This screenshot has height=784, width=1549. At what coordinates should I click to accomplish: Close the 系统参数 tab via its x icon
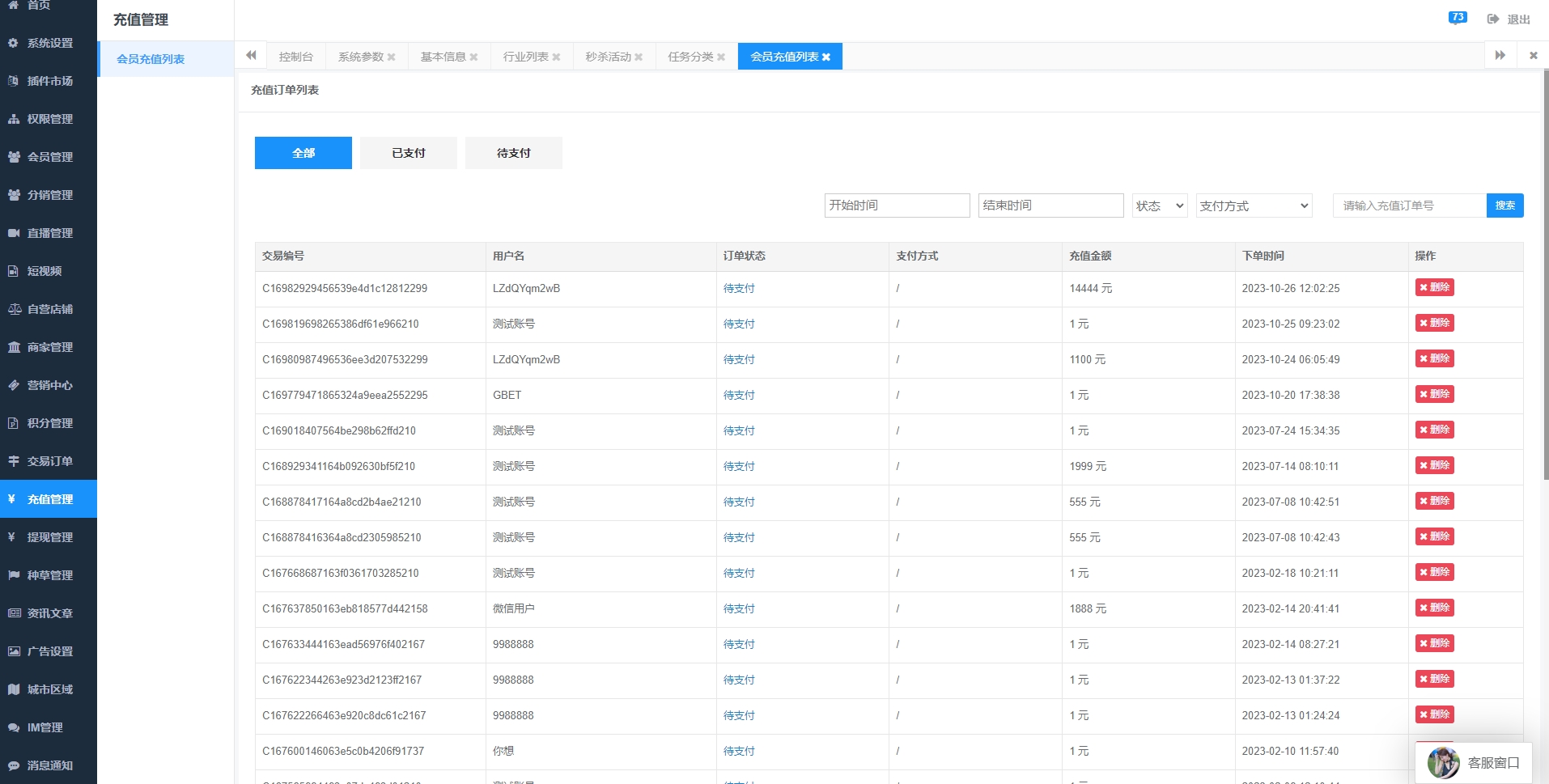pyautogui.click(x=392, y=57)
